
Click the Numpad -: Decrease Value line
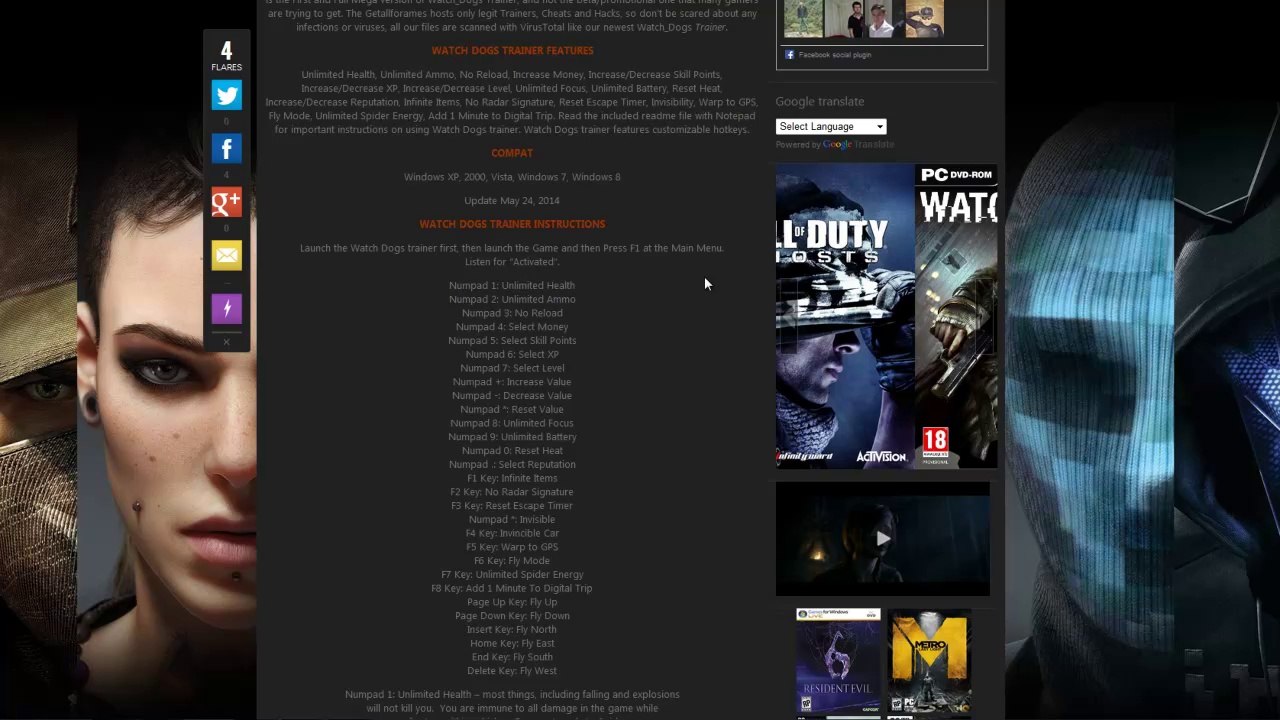point(512,396)
